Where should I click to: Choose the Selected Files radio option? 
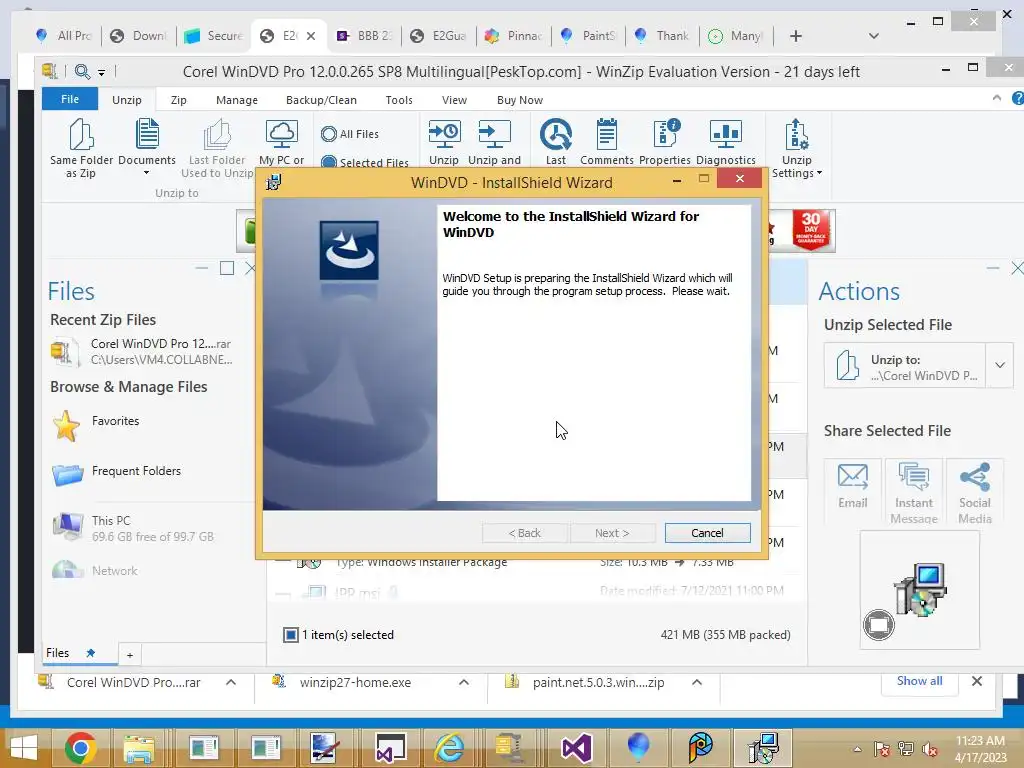click(364, 162)
